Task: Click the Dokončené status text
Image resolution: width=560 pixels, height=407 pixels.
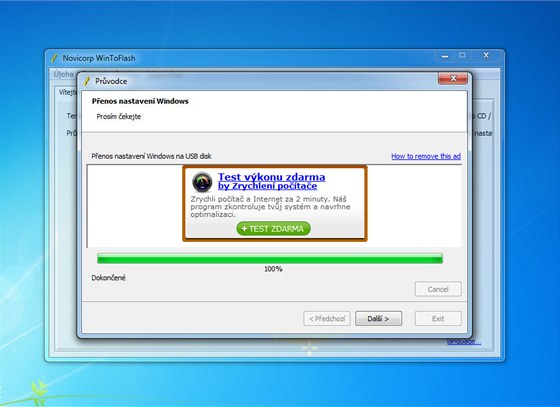Action: tap(109, 278)
